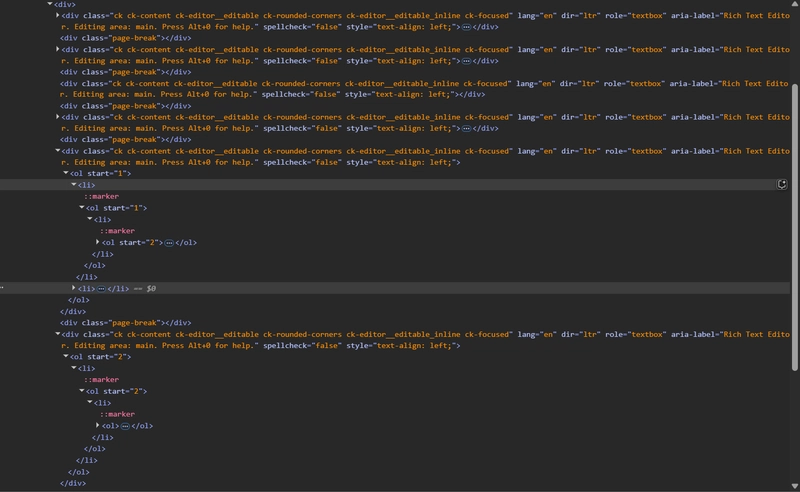Expand the selected <li> == $0 node arrow
This screenshot has width=800, height=492.
(x=74, y=288)
